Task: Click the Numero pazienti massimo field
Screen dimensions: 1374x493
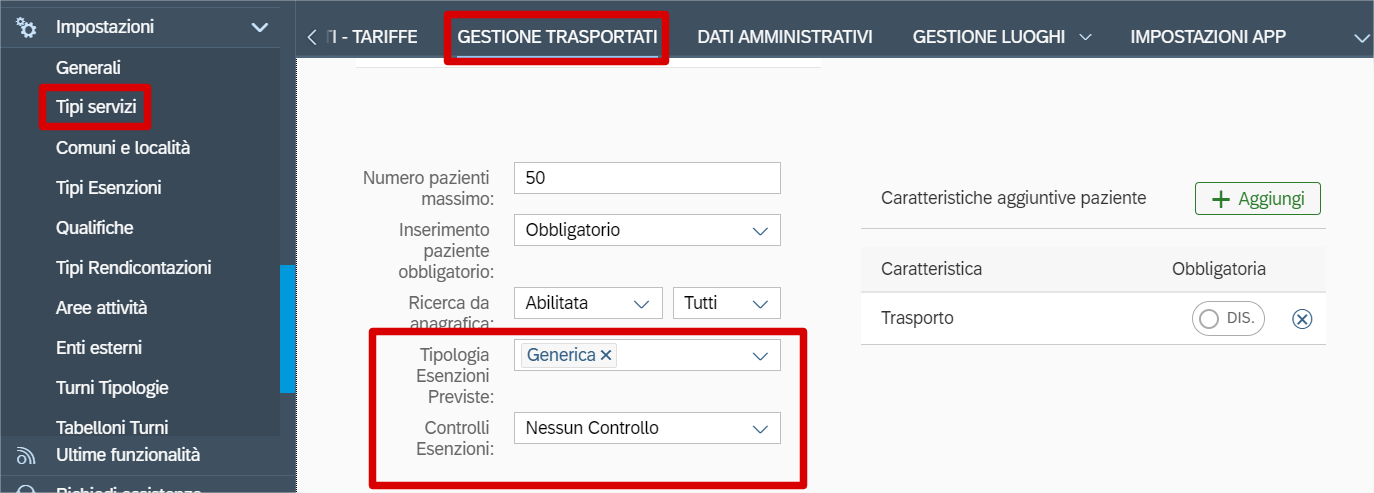Action: [x=646, y=178]
